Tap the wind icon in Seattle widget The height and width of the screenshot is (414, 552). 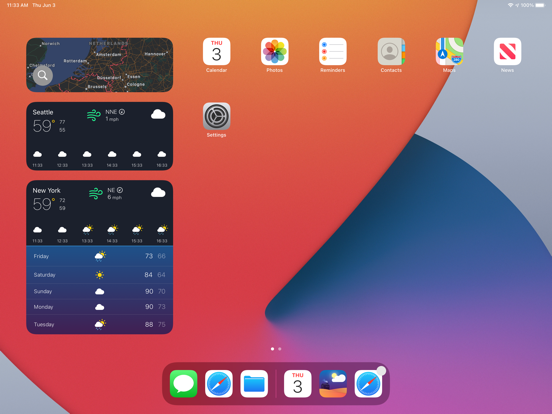[x=94, y=115]
